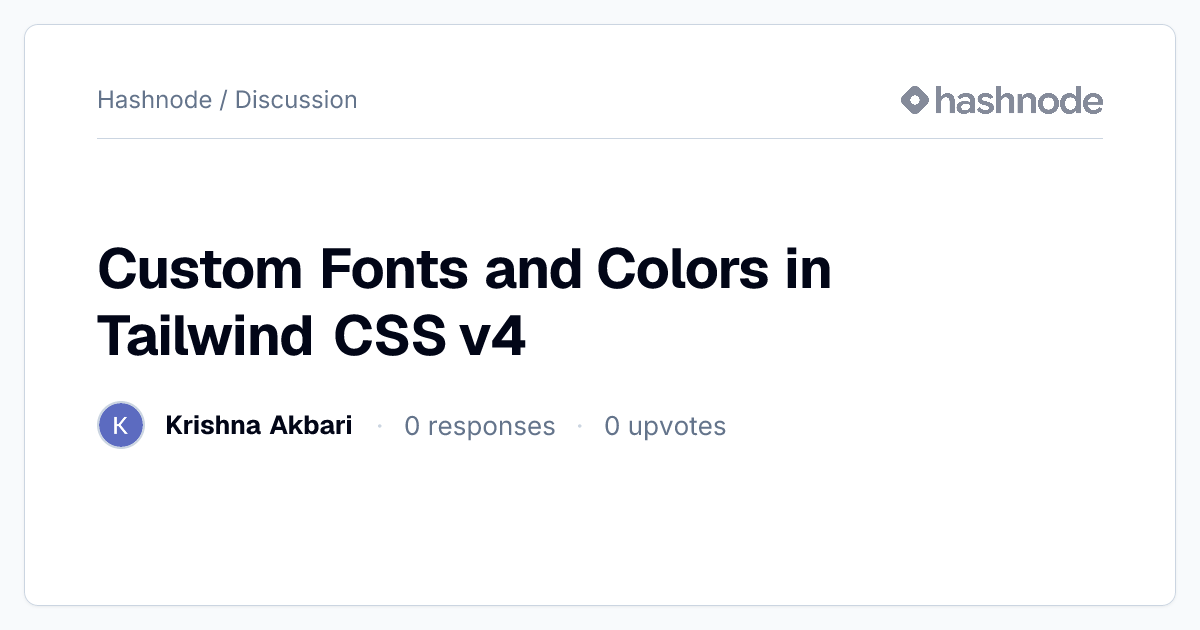Select the title line 'Custom Fonts and Colors in'

tap(465, 270)
